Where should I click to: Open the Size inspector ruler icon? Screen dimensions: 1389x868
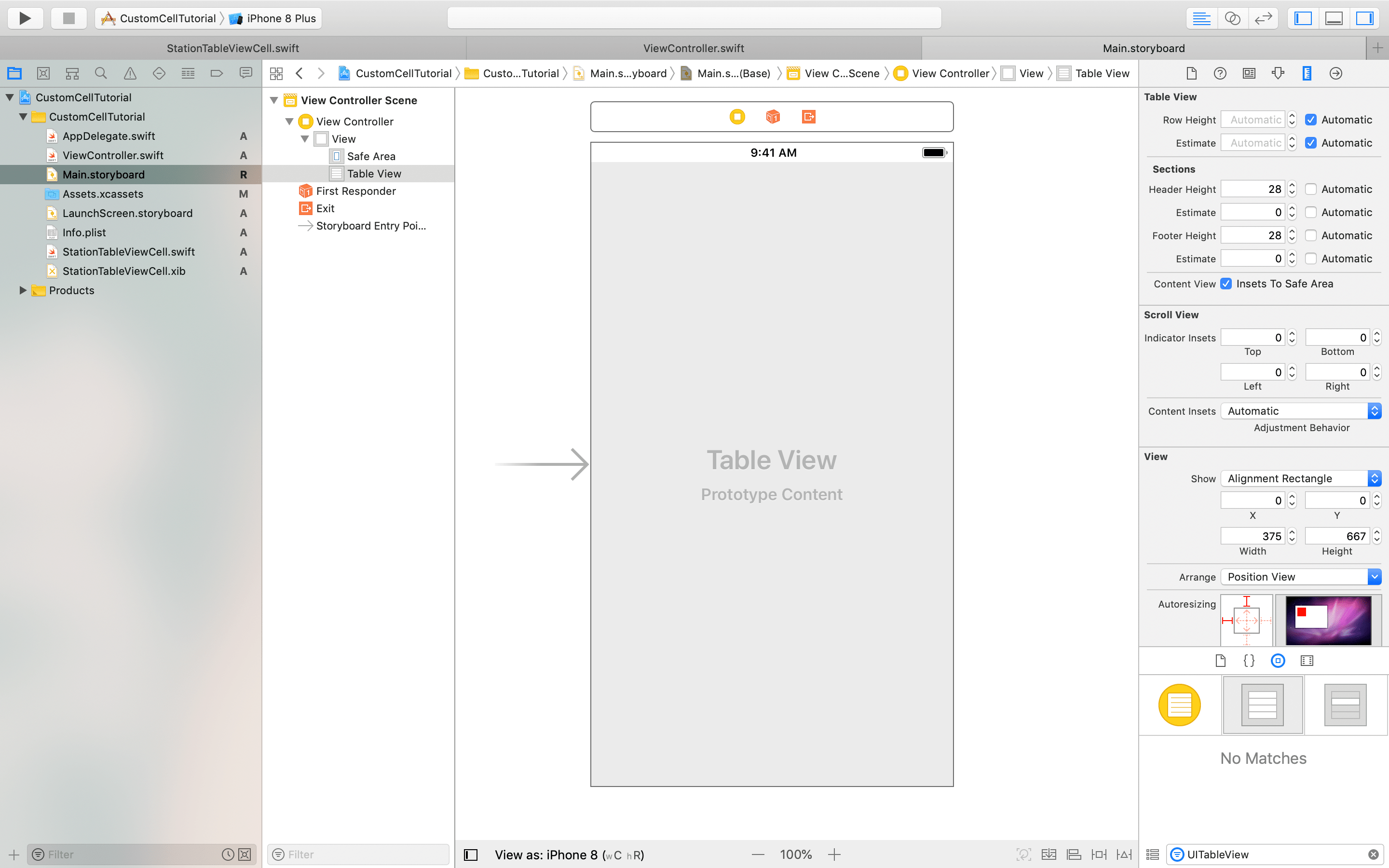[1307, 73]
